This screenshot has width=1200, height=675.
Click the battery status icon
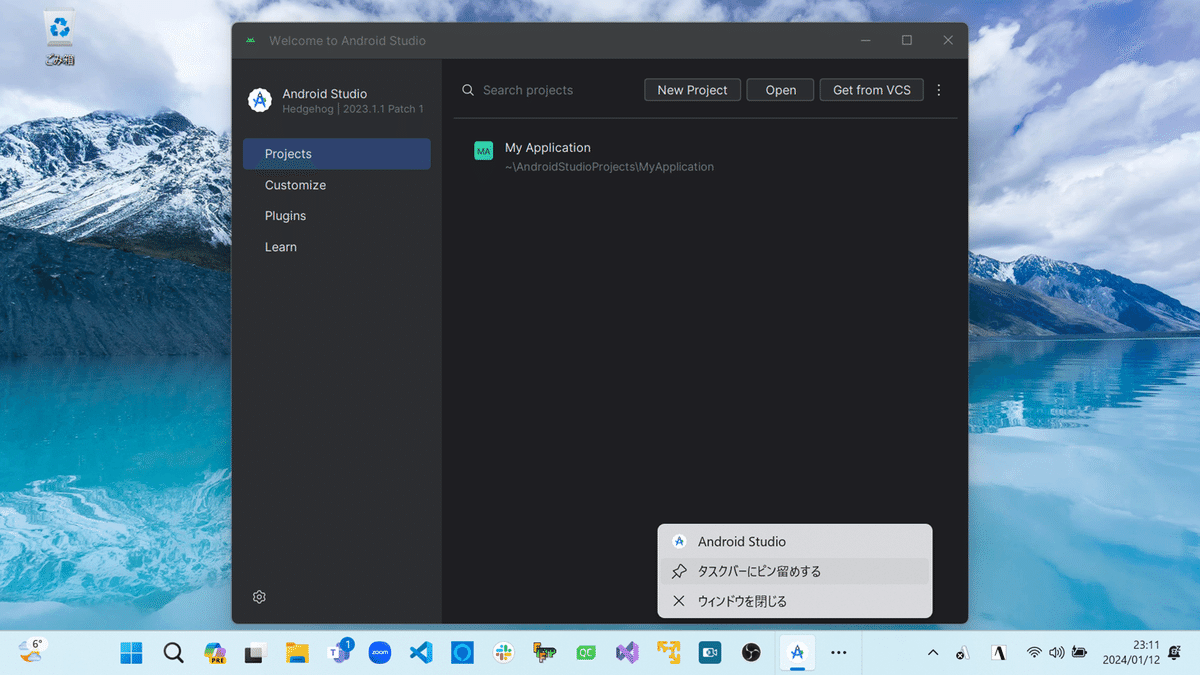[1080, 653]
